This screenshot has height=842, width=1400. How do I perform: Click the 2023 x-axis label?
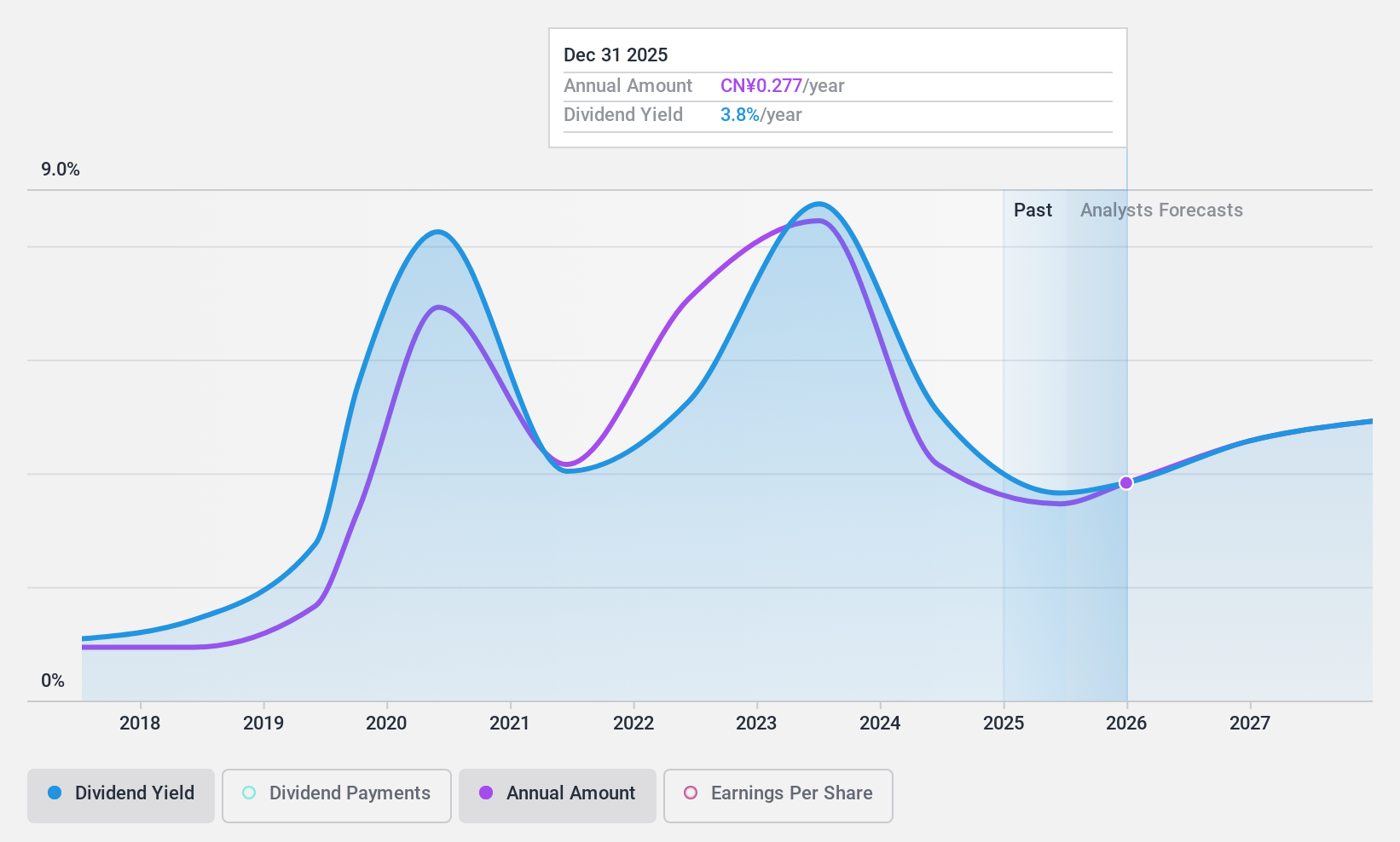coord(756,724)
